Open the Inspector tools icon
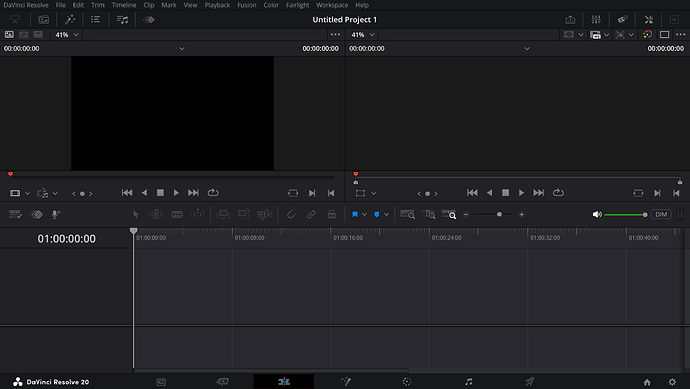This screenshot has height=389, width=690. [649, 19]
